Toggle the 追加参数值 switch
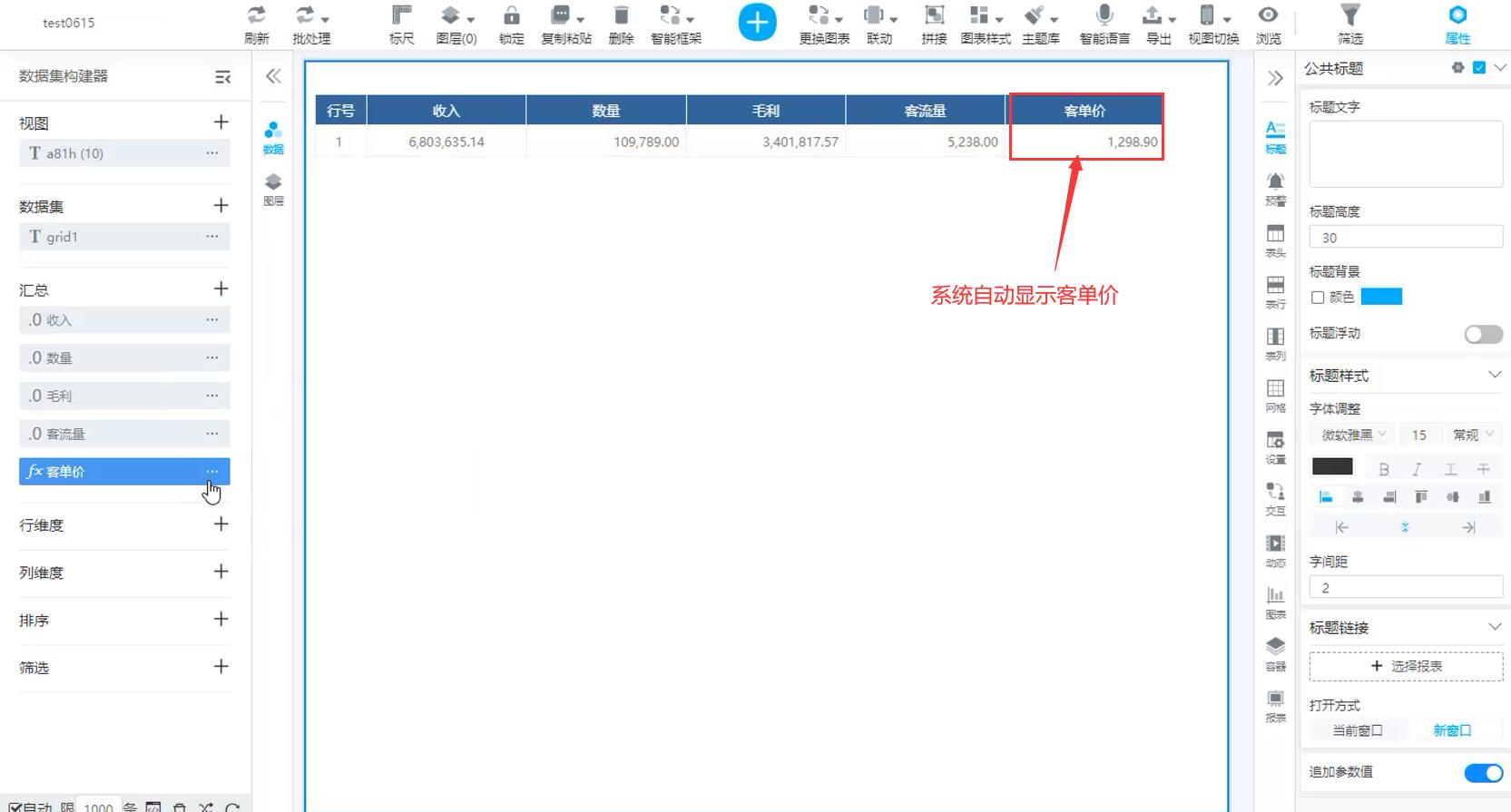Image resolution: width=1511 pixels, height=812 pixels. click(x=1483, y=773)
